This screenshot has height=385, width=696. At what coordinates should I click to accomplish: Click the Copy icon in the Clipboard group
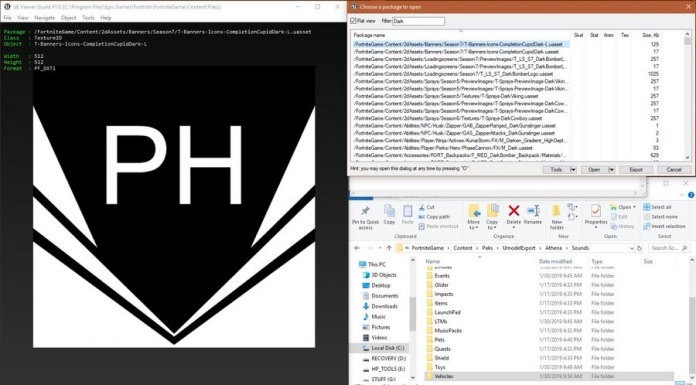(x=389, y=211)
